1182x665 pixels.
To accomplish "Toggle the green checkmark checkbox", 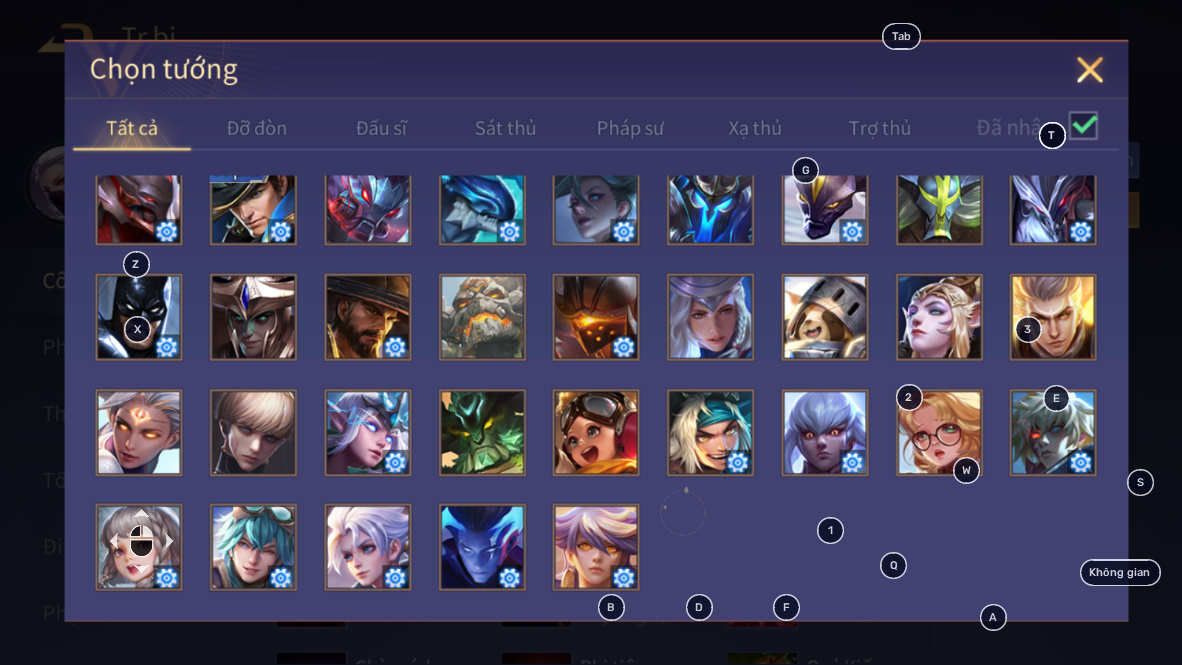I will 1083,126.
